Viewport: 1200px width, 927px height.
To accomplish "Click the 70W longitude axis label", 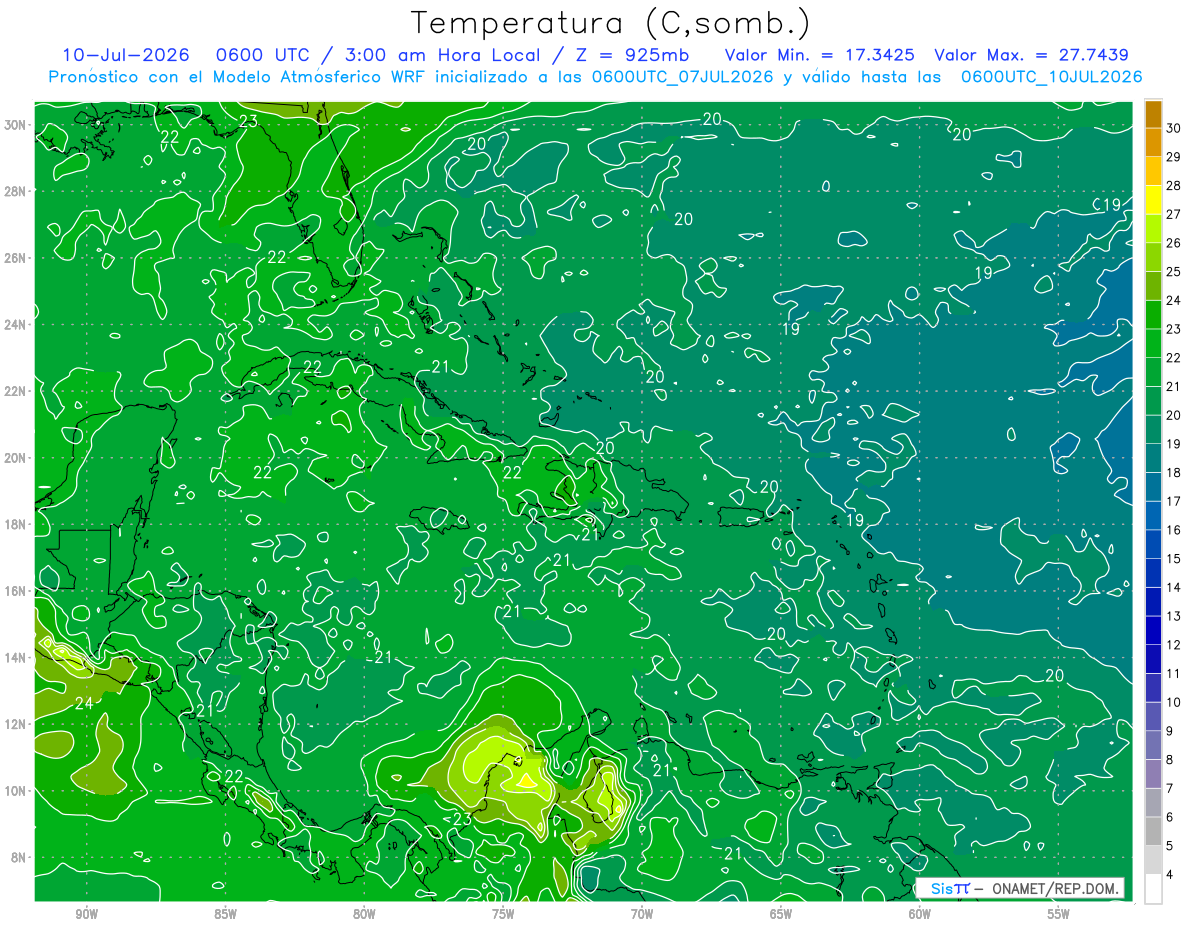I will (x=642, y=914).
